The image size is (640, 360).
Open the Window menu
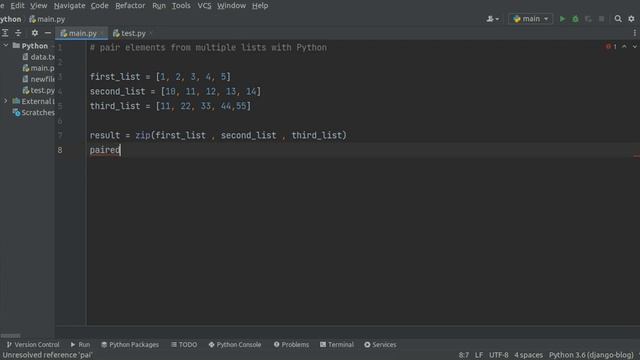coord(231,6)
